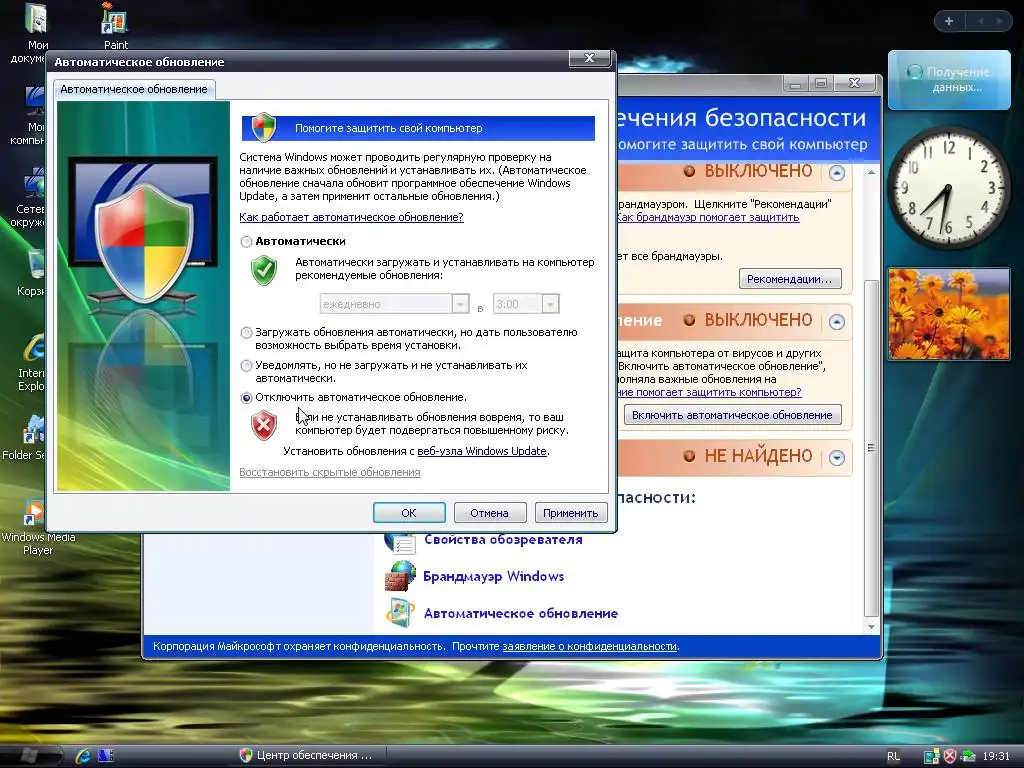Viewport: 1024px width, 768px height.
Task: Click the Применить button
Action: click(570, 513)
